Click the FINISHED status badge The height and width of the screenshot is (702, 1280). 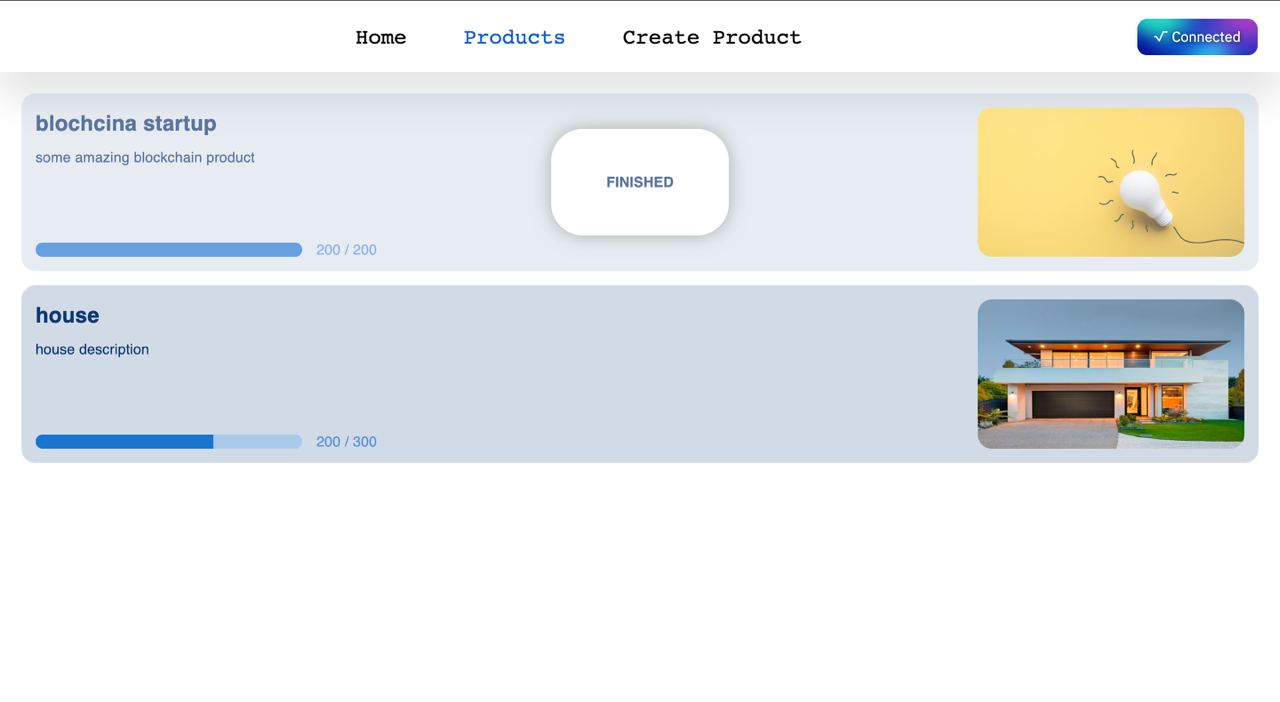point(640,182)
